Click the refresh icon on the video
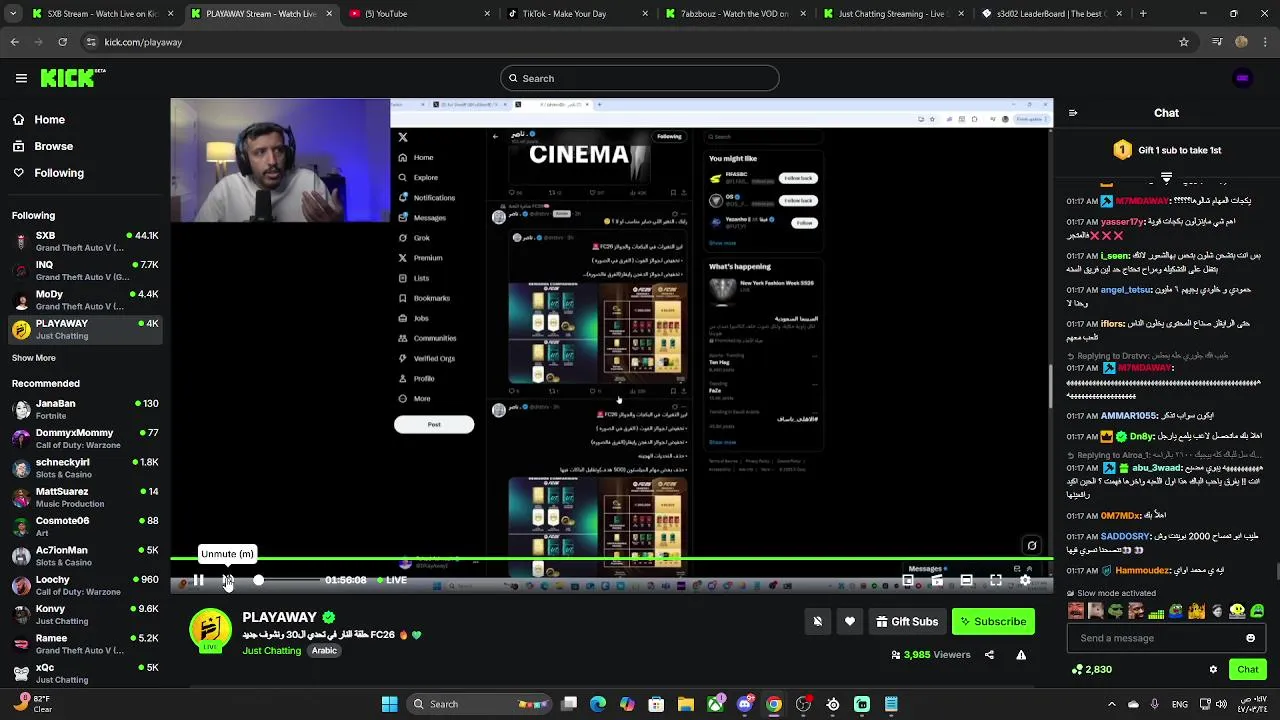The image size is (1280, 720). click(x=1032, y=545)
